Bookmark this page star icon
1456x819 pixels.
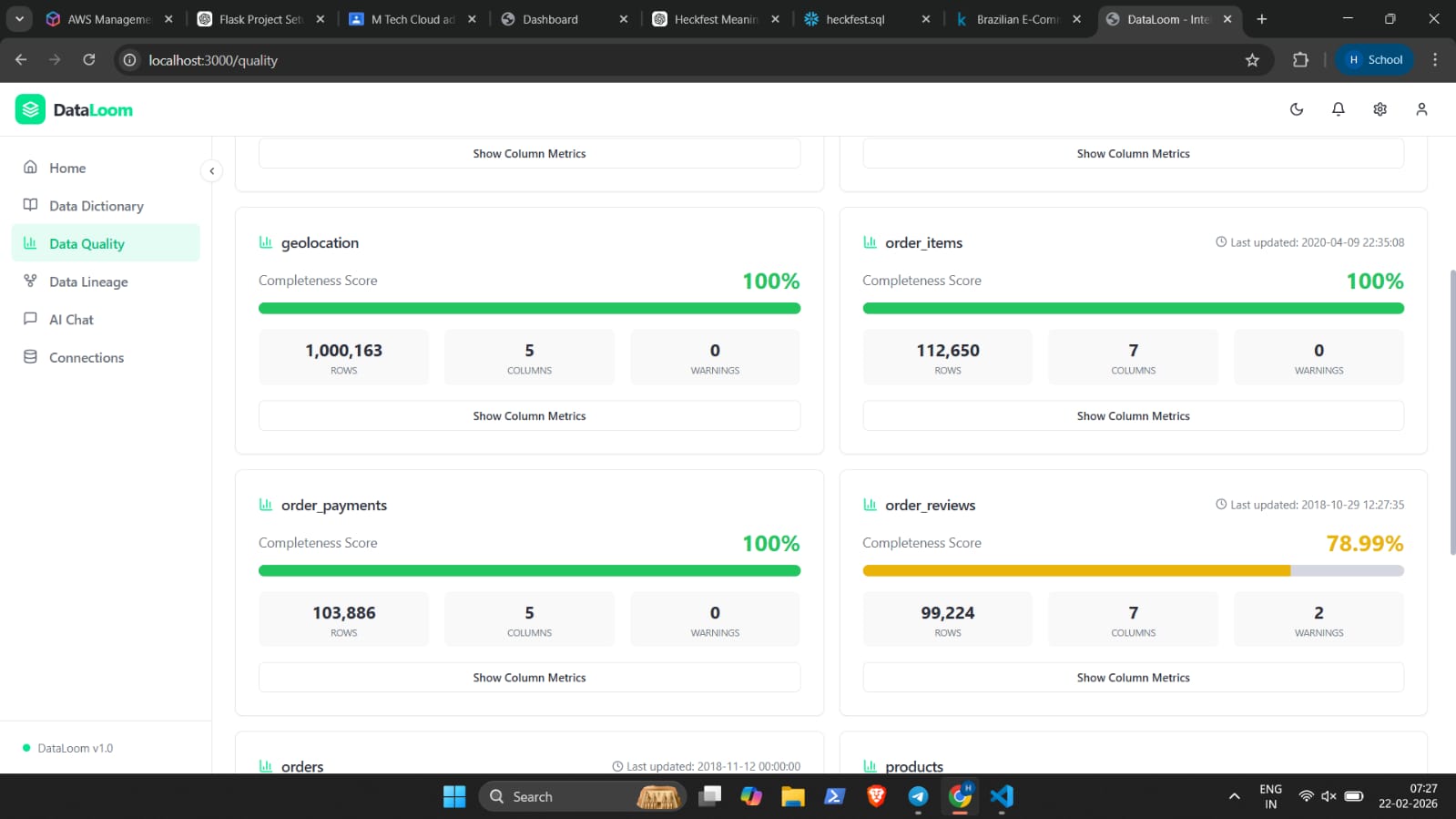click(1252, 60)
